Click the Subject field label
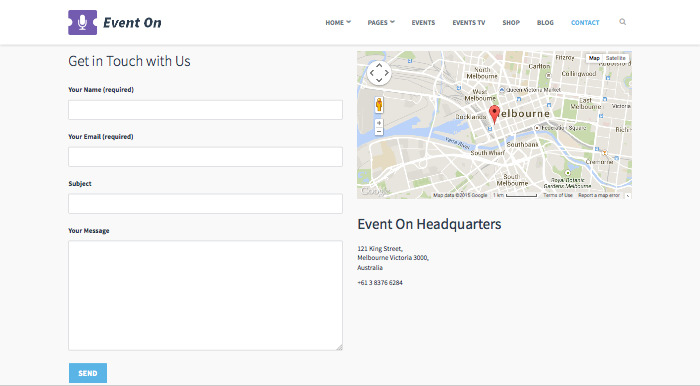The image size is (700, 386). pyautogui.click(x=80, y=183)
